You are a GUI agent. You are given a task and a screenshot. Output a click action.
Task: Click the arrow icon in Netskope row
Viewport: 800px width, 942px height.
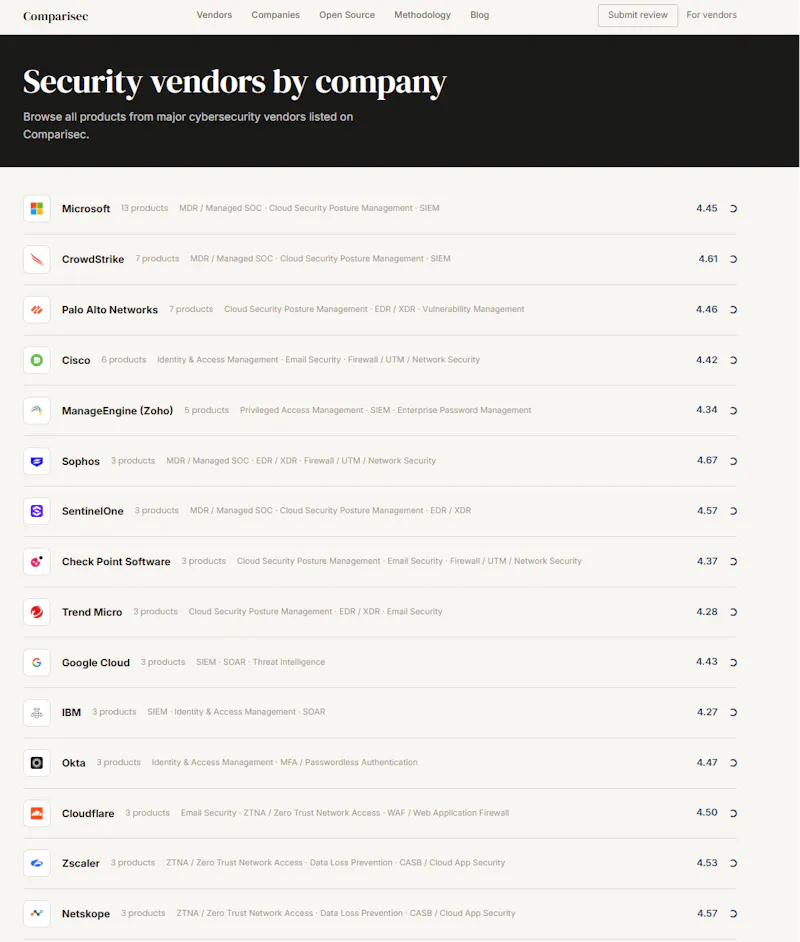(733, 913)
